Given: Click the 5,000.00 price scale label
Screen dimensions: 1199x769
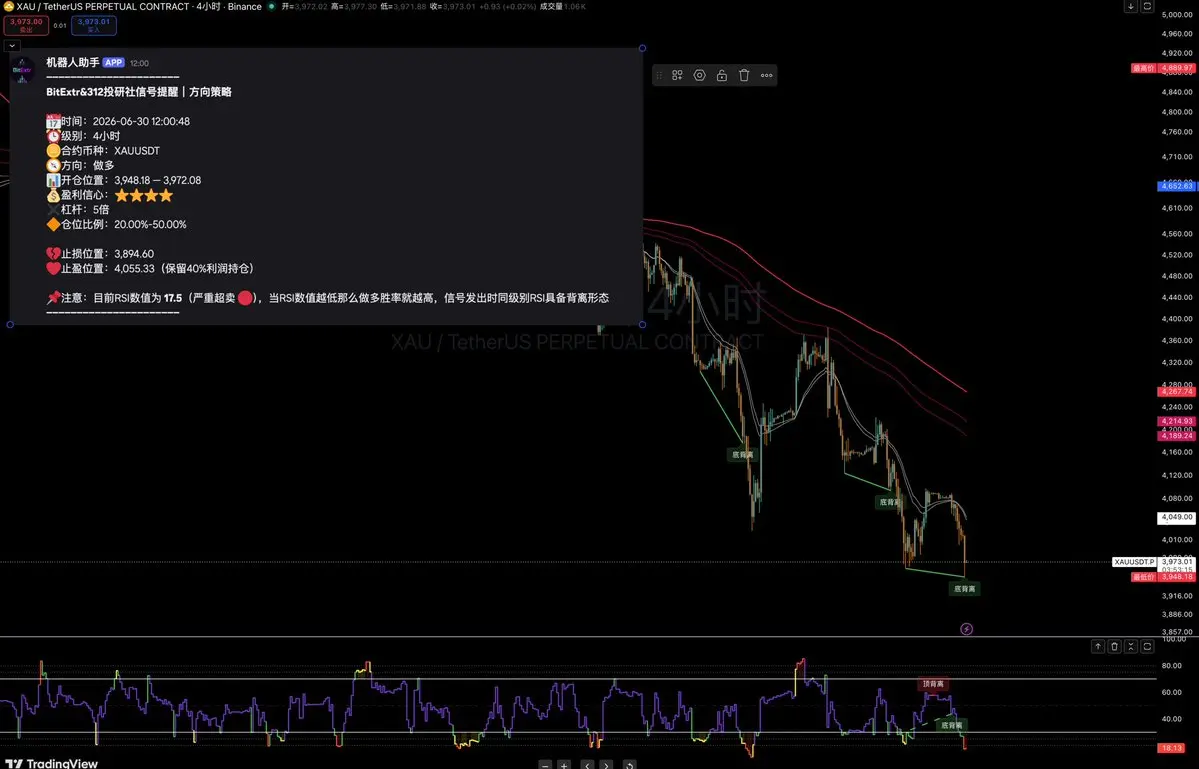Looking at the screenshot, I should tap(1177, 15).
